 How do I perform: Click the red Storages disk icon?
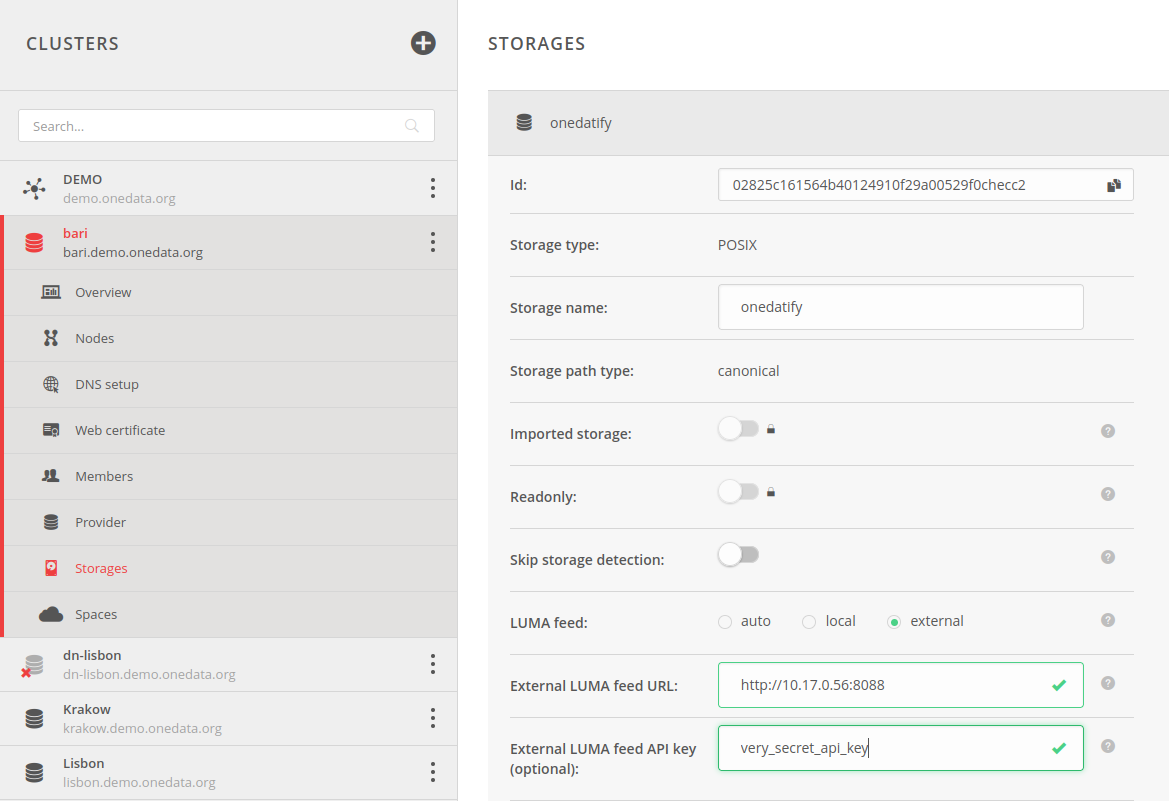[51, 568]
